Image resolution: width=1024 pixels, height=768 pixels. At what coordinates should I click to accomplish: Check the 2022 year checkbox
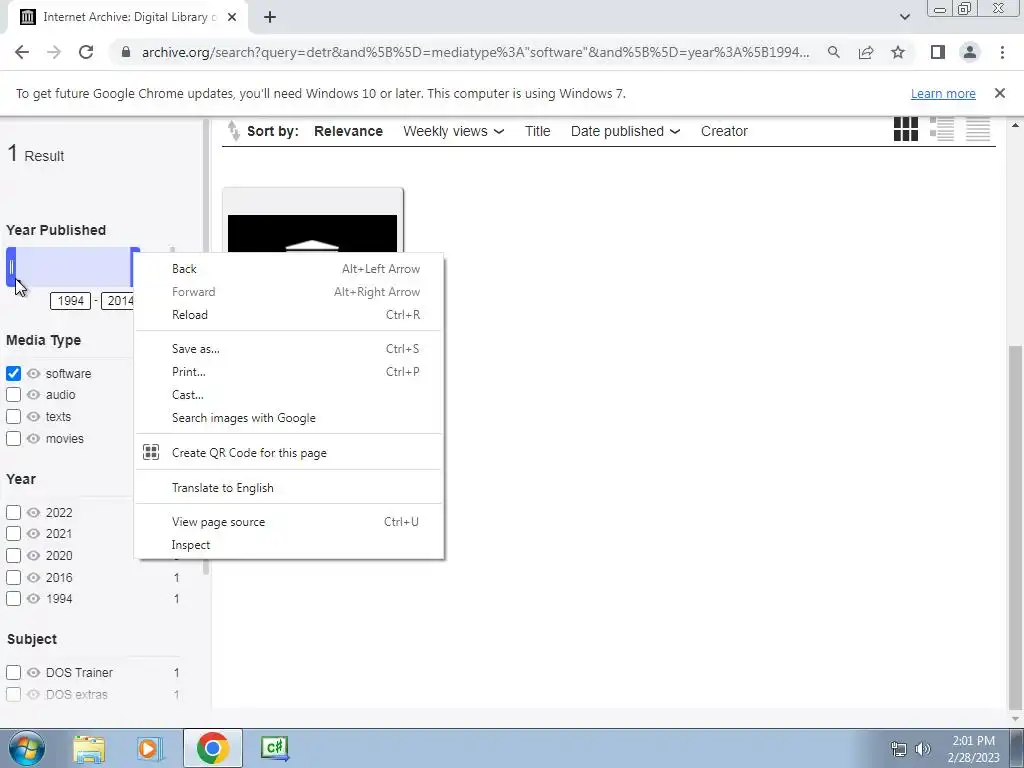pyautogui.click(x=13, y=513)
